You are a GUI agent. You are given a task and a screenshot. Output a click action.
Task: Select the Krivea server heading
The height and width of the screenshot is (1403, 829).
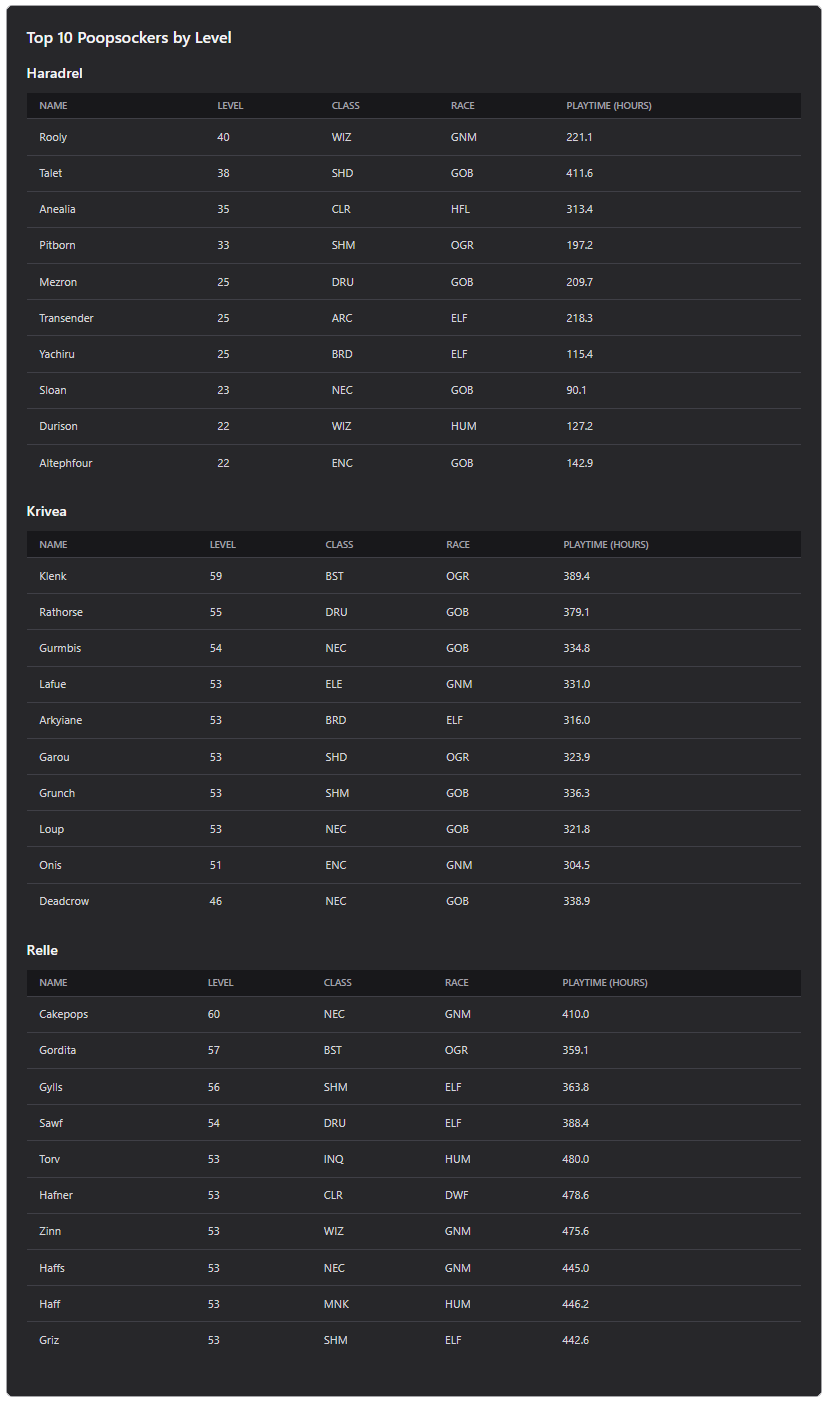click(x=46, y=511)
